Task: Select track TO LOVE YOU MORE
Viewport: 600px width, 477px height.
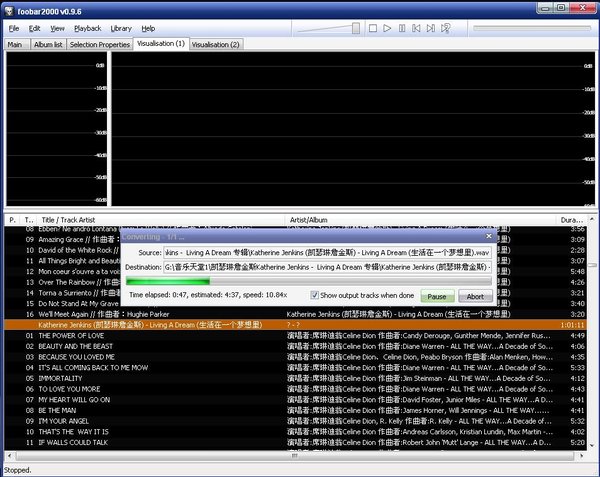Action: coord(295,389)
